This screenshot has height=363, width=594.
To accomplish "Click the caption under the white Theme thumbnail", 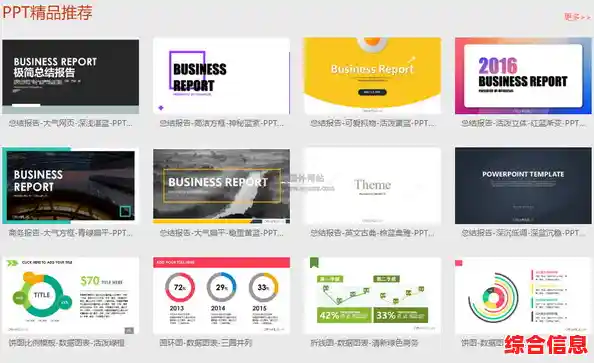I will (372, 233).
